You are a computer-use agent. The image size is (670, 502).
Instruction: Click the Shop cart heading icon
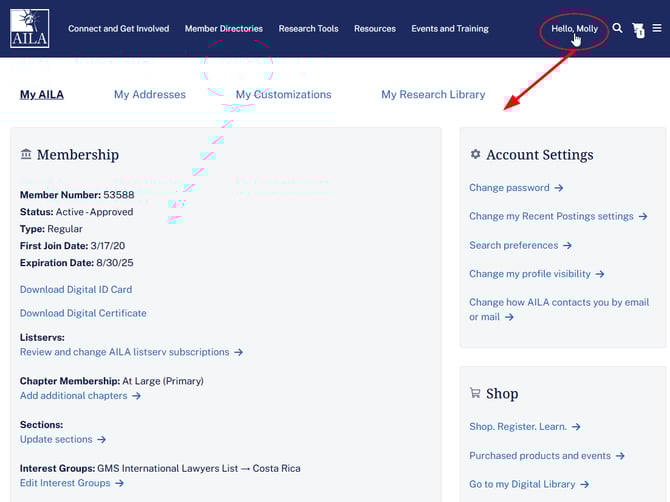(475, 394)
